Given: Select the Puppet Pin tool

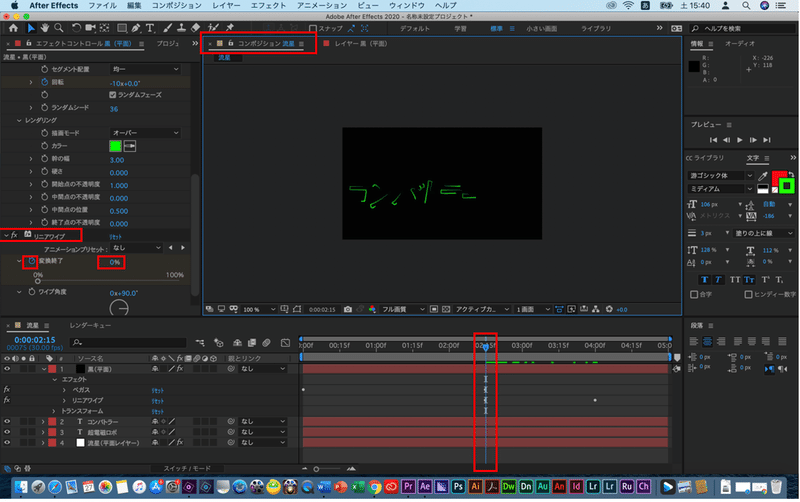Looking at the screenshot, I should (230, 29).
